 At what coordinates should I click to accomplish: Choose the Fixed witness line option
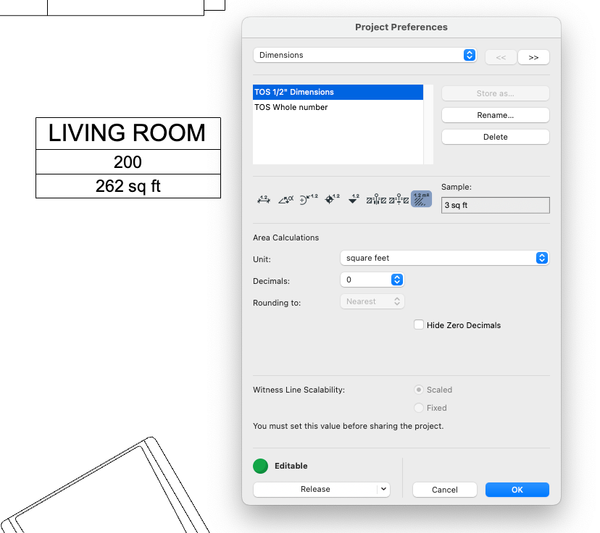tap(419, 407)
